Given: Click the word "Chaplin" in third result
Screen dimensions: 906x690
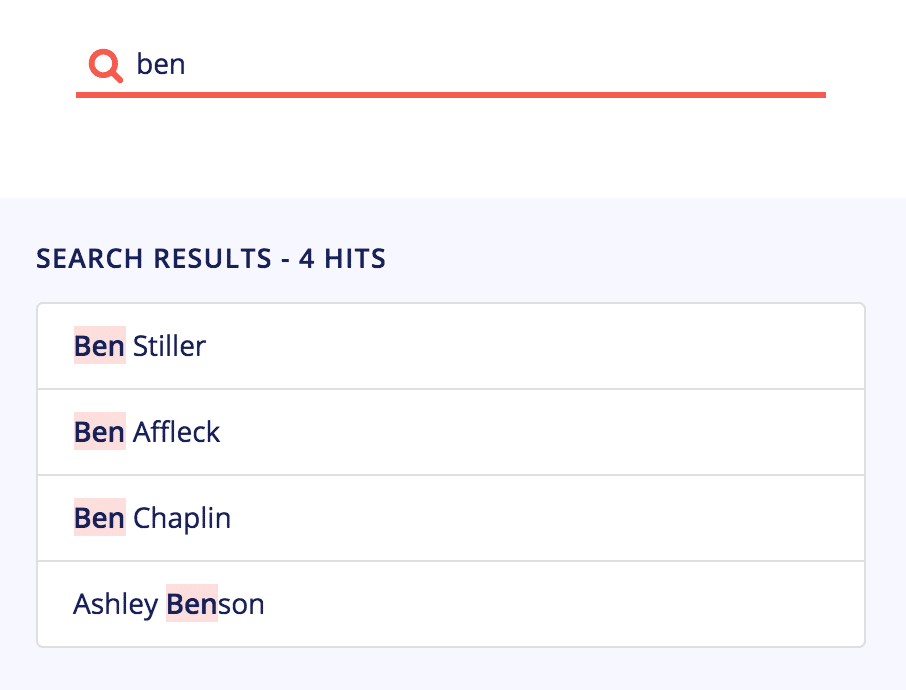Looking at the screenshot, I should point(182,518).
